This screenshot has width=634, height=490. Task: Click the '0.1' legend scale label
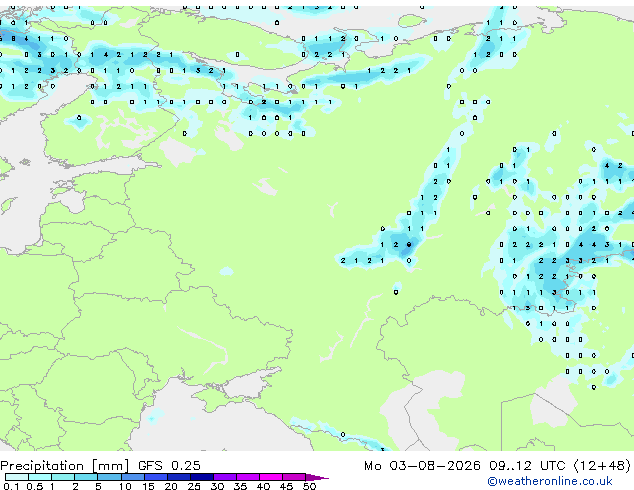pyautogui.click(x=11, y=486)
